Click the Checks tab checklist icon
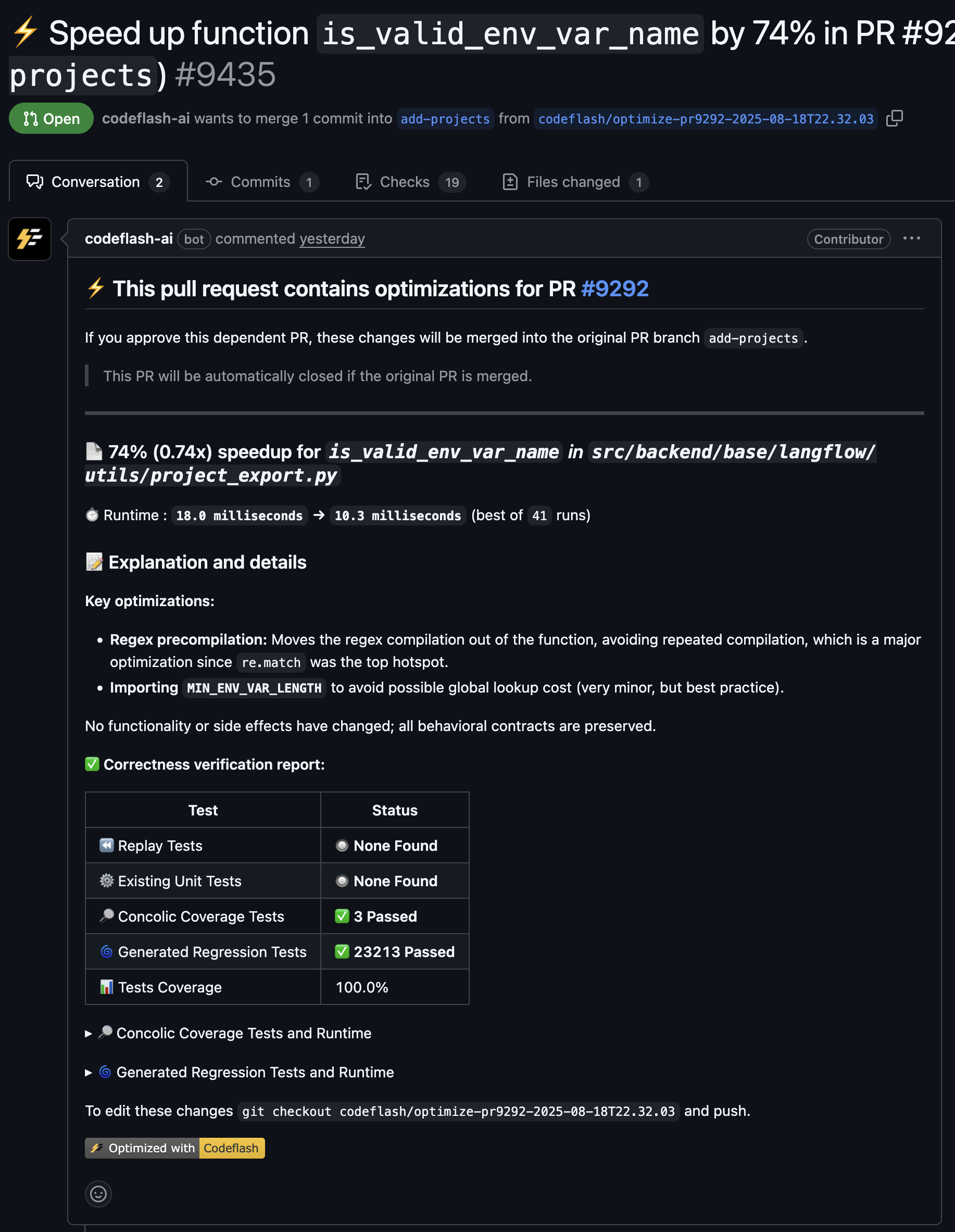Screen dimensions: 955x1232 363,182
